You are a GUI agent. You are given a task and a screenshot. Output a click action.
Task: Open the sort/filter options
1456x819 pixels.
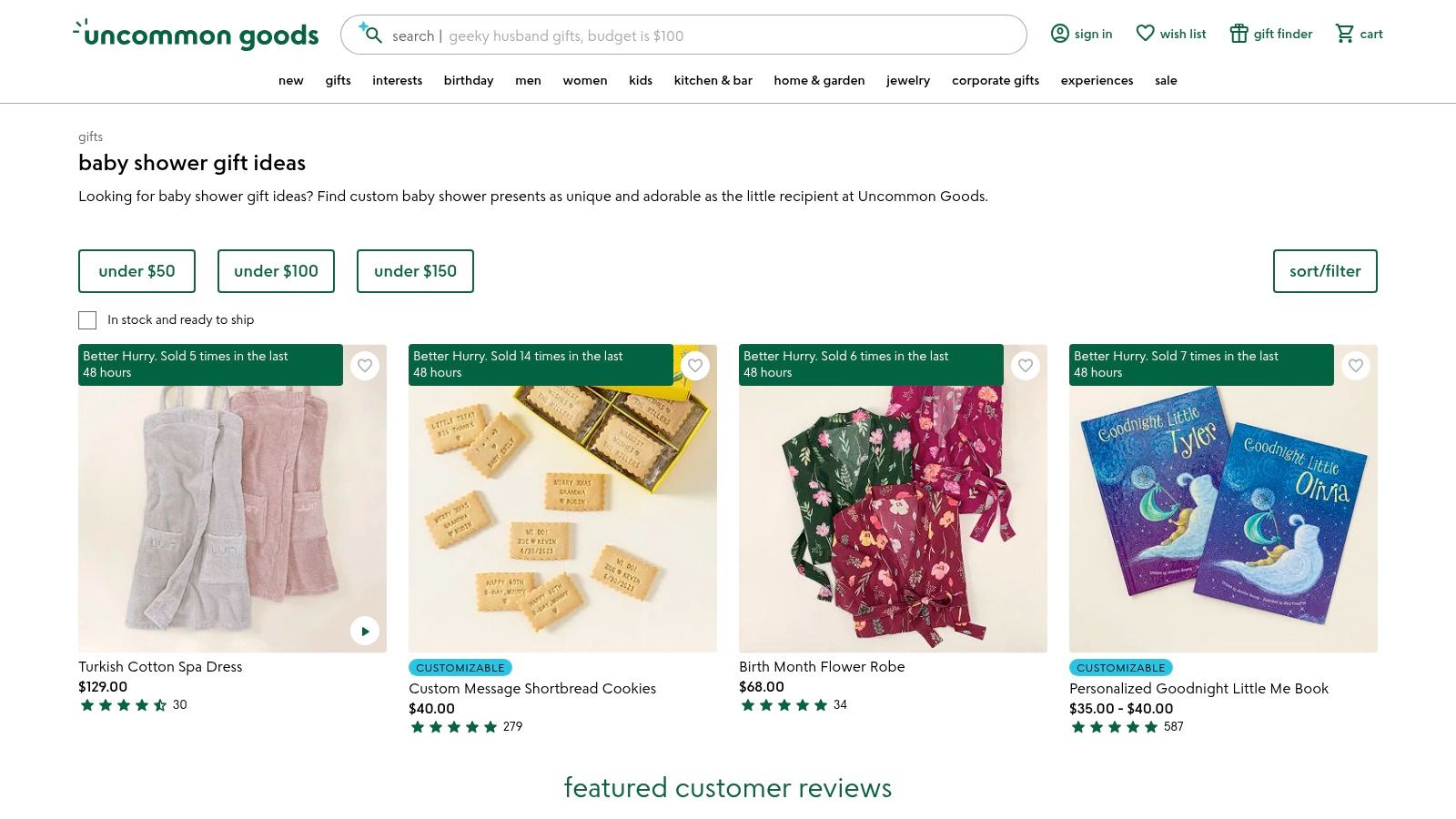coord(1324,271)
